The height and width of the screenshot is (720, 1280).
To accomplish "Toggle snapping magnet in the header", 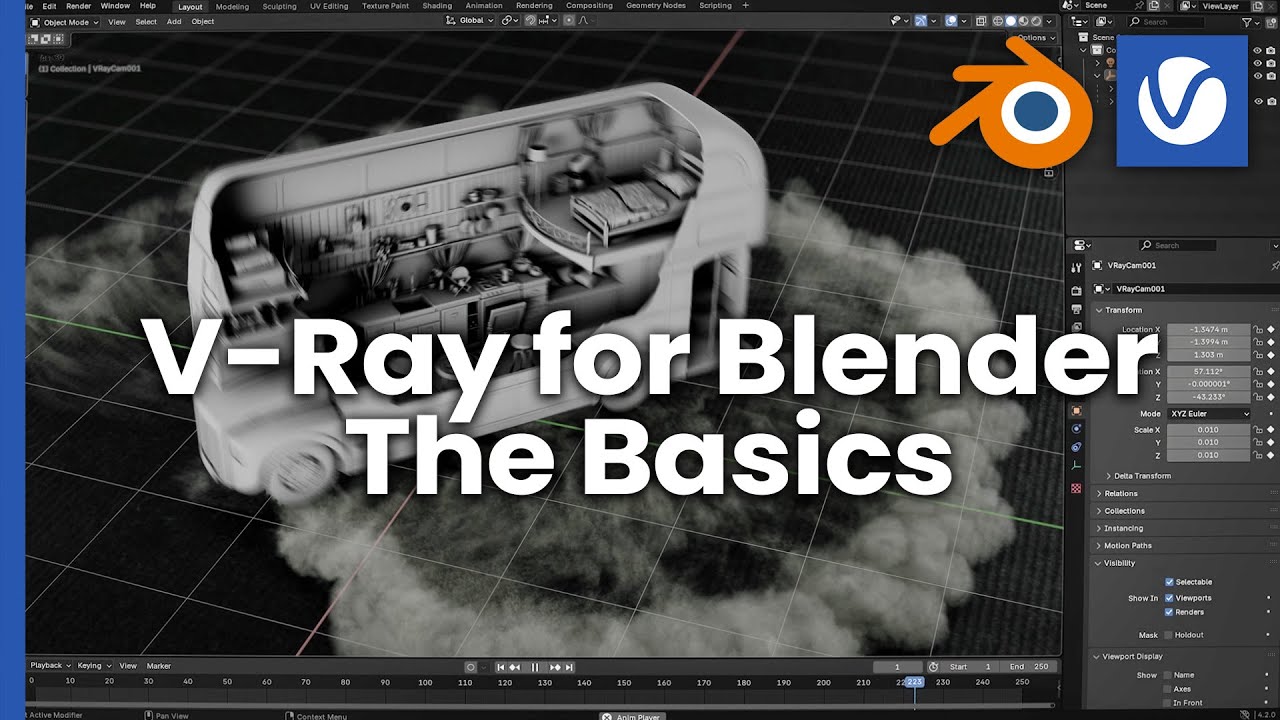I will pos(531,20).
